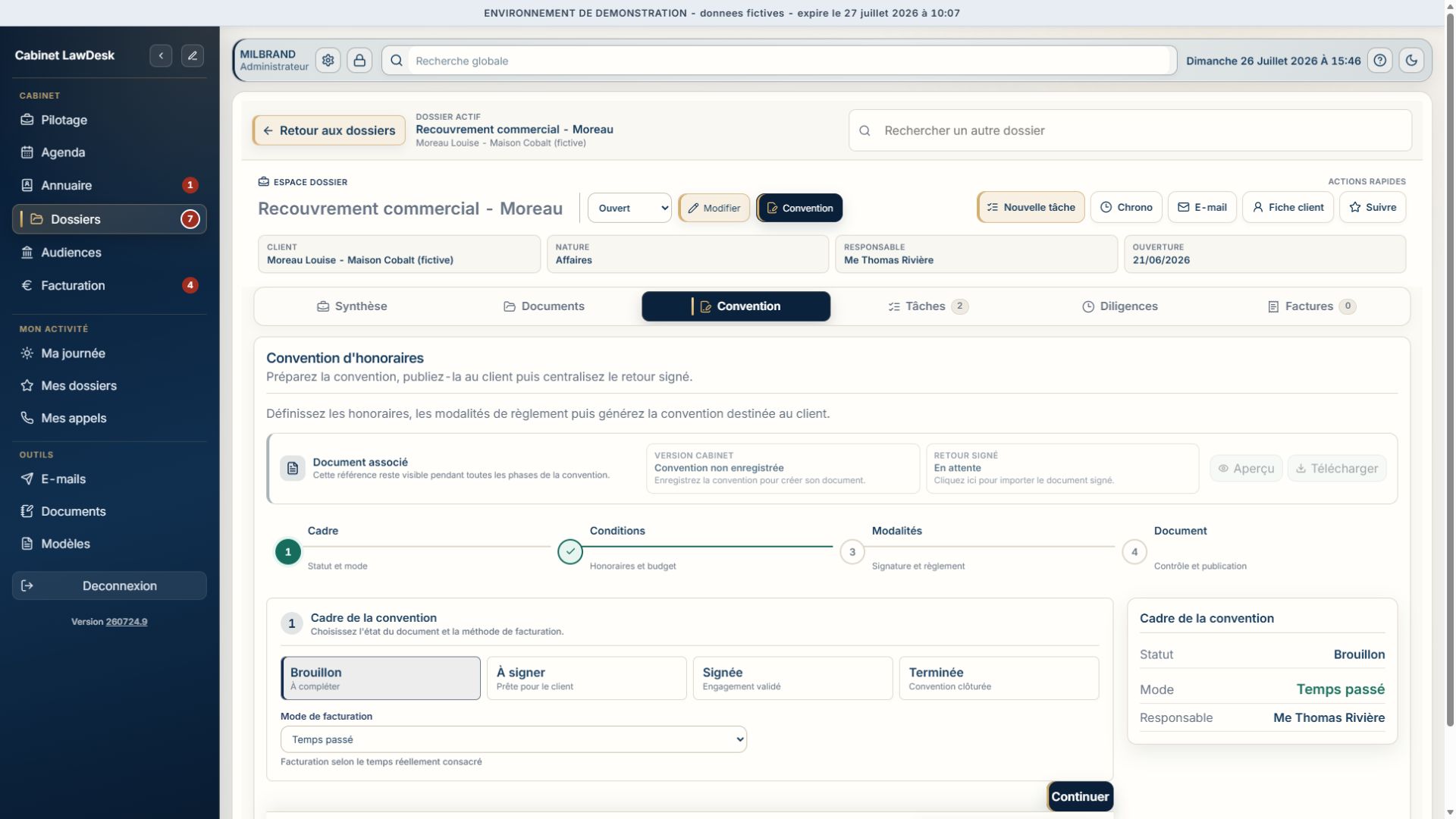
Task: Select Signée status option
Action: [793, 678]
